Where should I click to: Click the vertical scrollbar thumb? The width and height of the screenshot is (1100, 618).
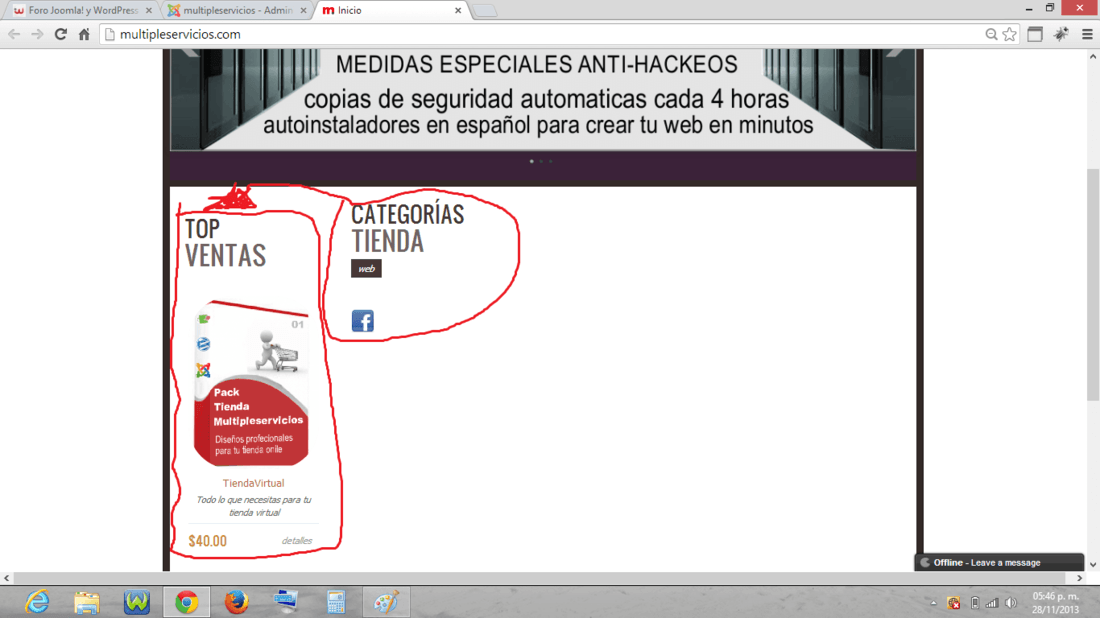pos(1092,284)
